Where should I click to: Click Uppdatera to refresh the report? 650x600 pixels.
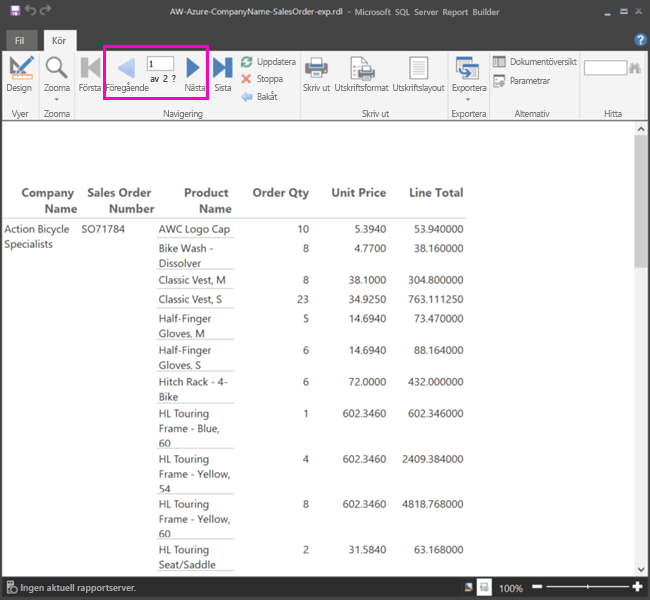(x=269, y=62)
